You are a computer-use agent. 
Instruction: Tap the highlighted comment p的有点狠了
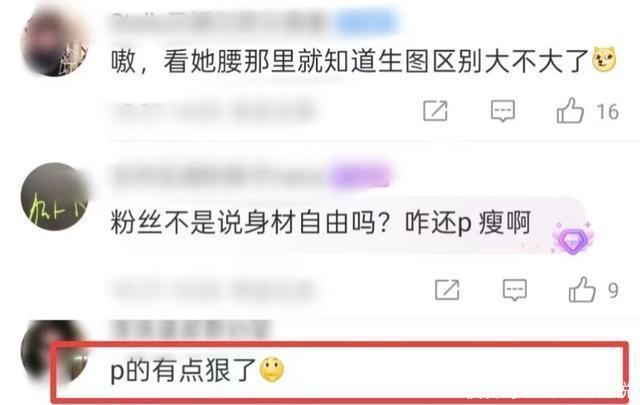point(340,371)
